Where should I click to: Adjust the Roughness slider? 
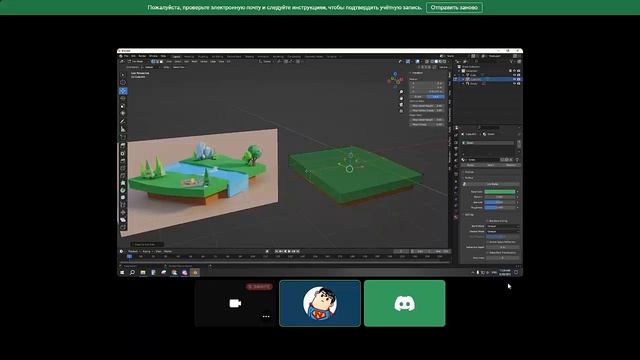click(x=500, y=207)
